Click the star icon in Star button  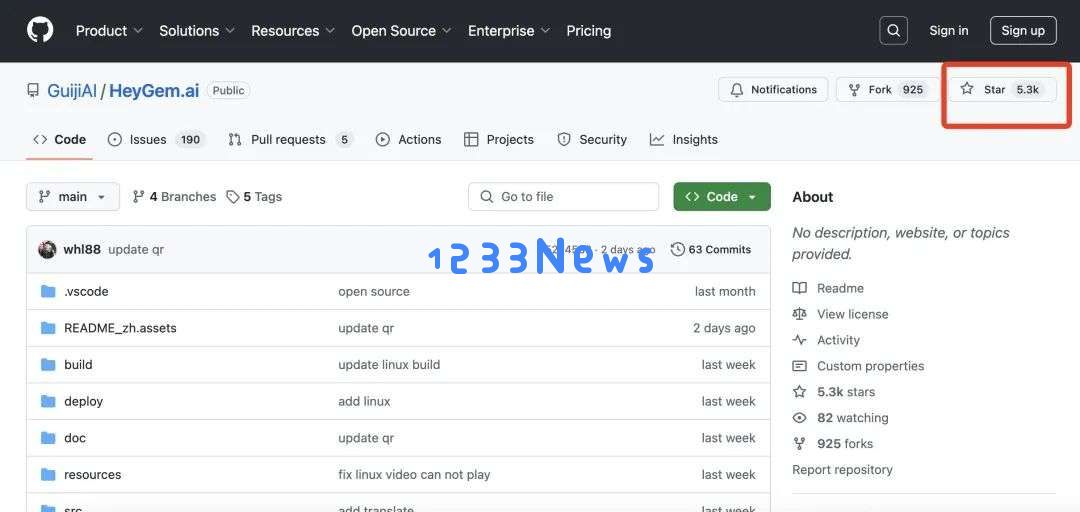coord(967,89)
